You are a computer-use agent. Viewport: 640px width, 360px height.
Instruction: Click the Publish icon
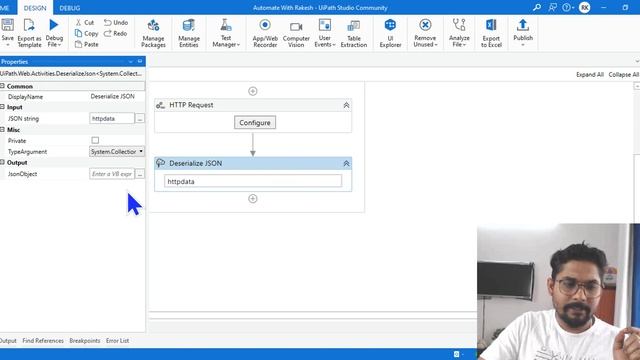tap(522, 25)
